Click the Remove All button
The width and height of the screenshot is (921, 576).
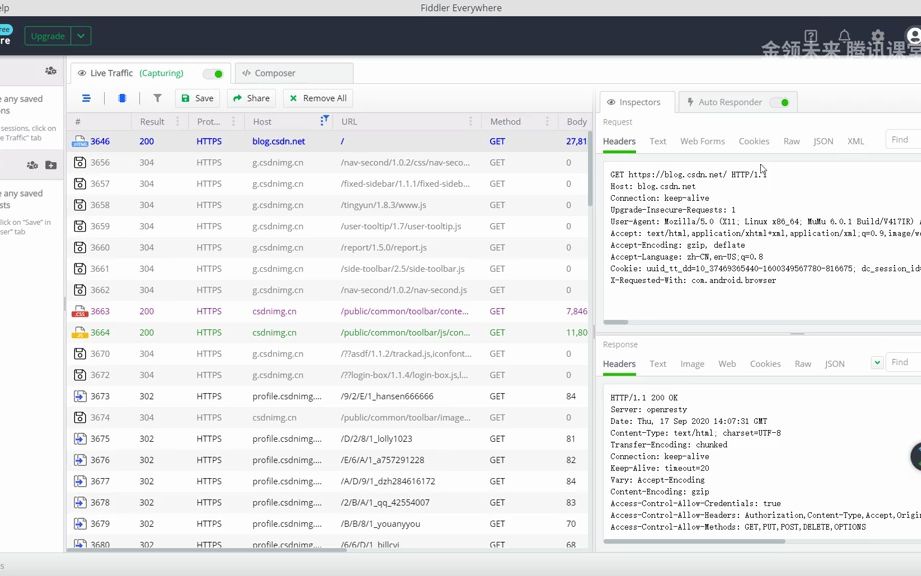(x=318, y=98)
